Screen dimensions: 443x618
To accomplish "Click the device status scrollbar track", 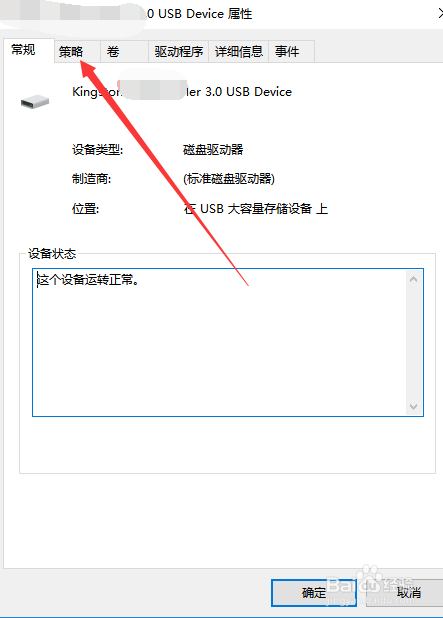I will tap(413, 343).
